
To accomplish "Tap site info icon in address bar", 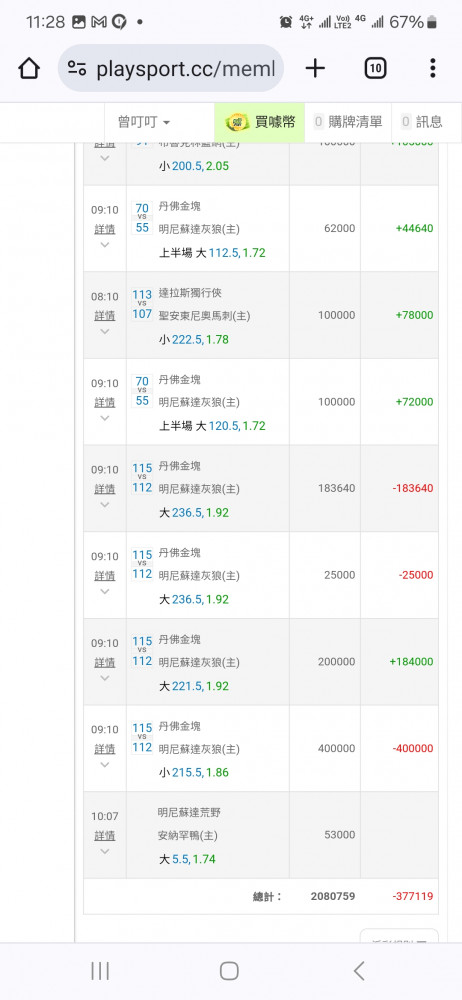I will [x=77, y=69].
